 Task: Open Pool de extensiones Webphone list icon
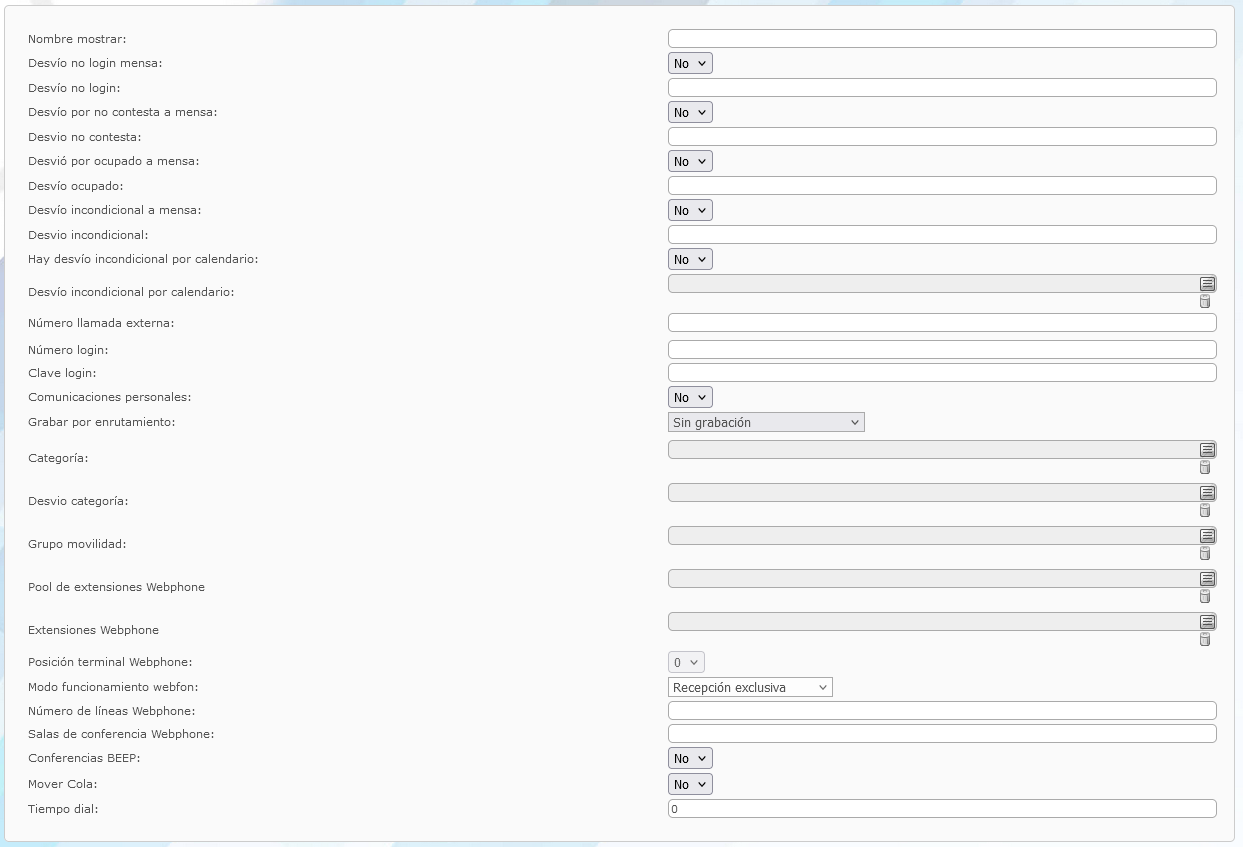pos(1207,579)
